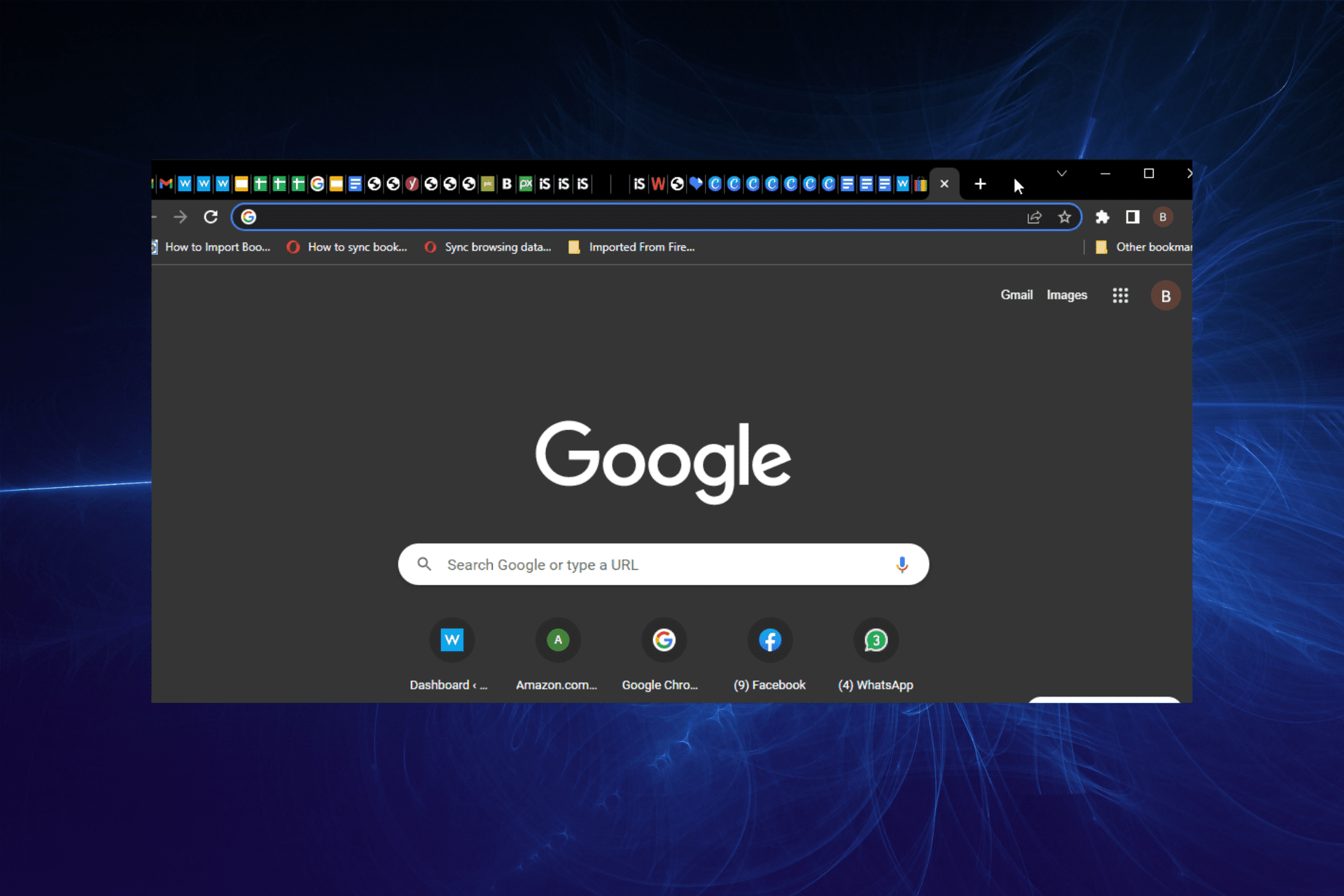Screen dimensions: 1344x896
Task: Maximize the Chrome window
Action: pyautogui.click(x=1149, y=174)
